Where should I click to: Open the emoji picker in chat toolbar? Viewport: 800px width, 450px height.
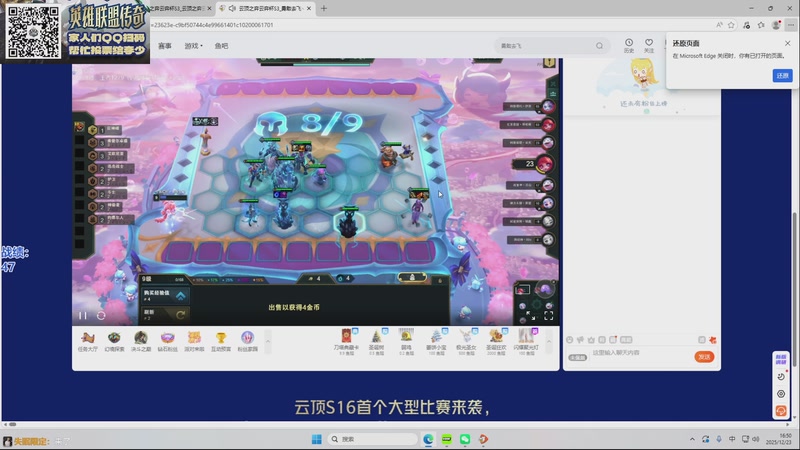click(x=570, y=340)
